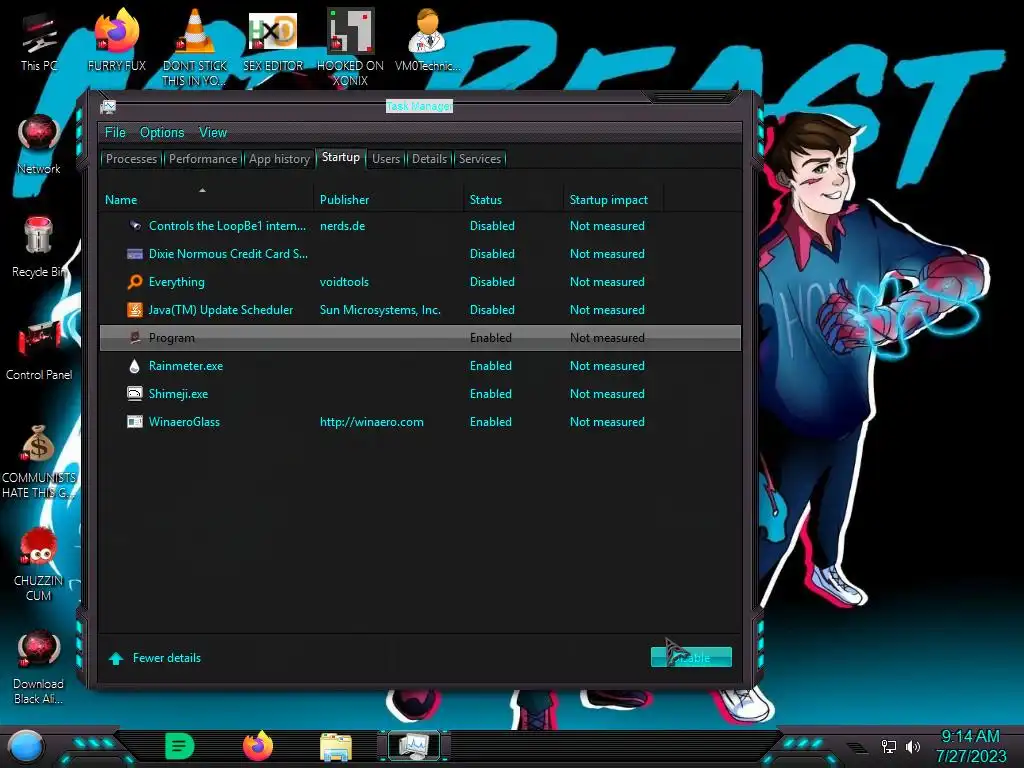Click the Start orb button
The image size is (1024, 768).
[x=25, y=746]
